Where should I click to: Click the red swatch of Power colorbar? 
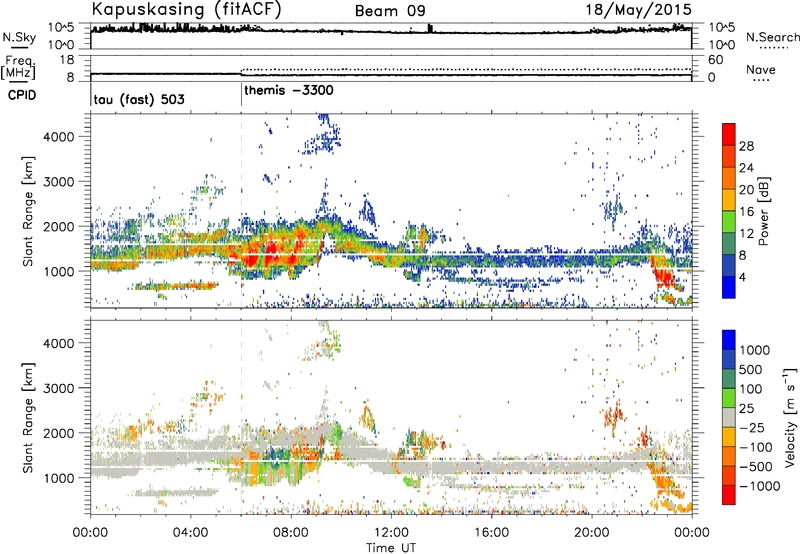[729, 134]
